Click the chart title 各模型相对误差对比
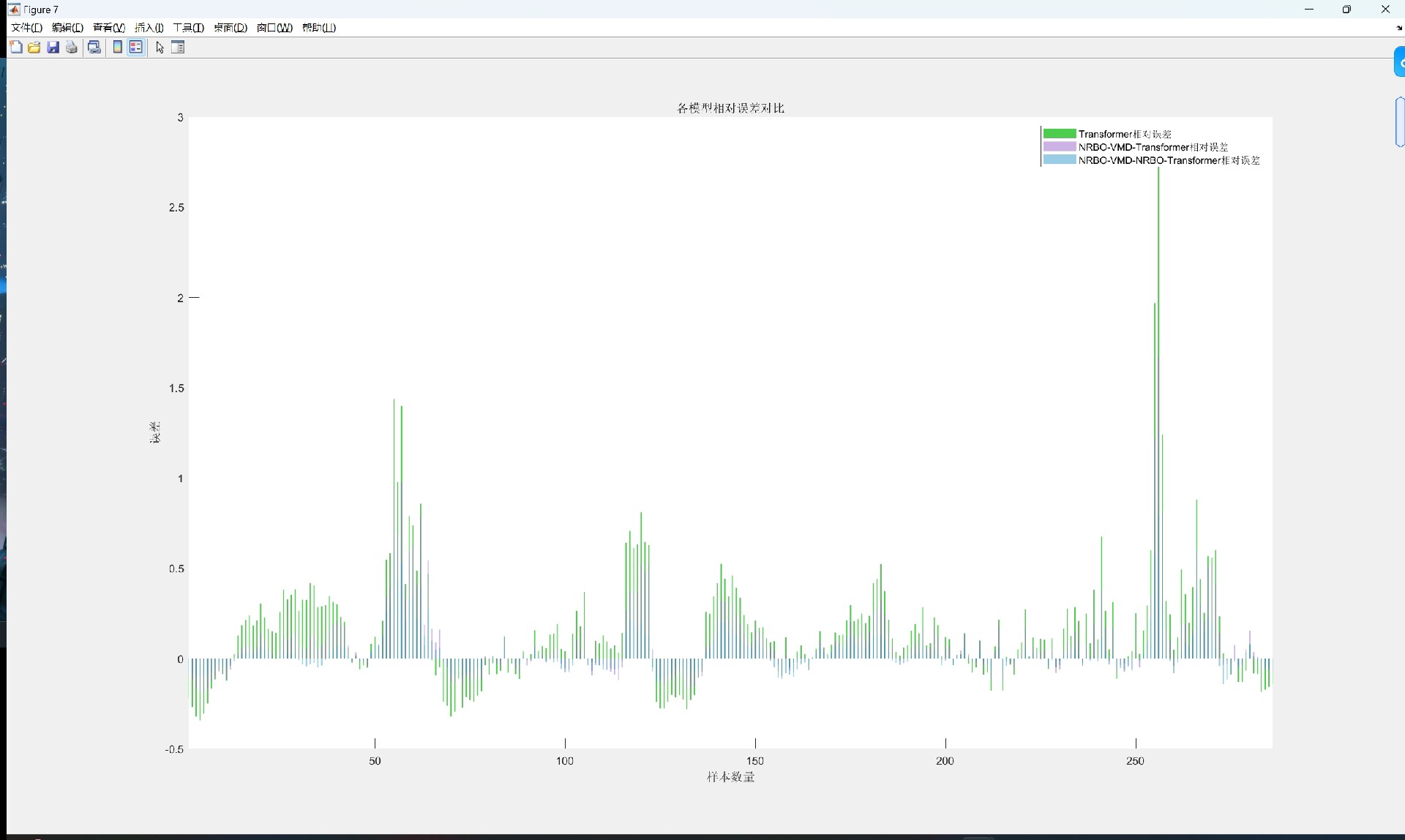The height and width of the screenshot is (840, 1405). tap(730, 108)
